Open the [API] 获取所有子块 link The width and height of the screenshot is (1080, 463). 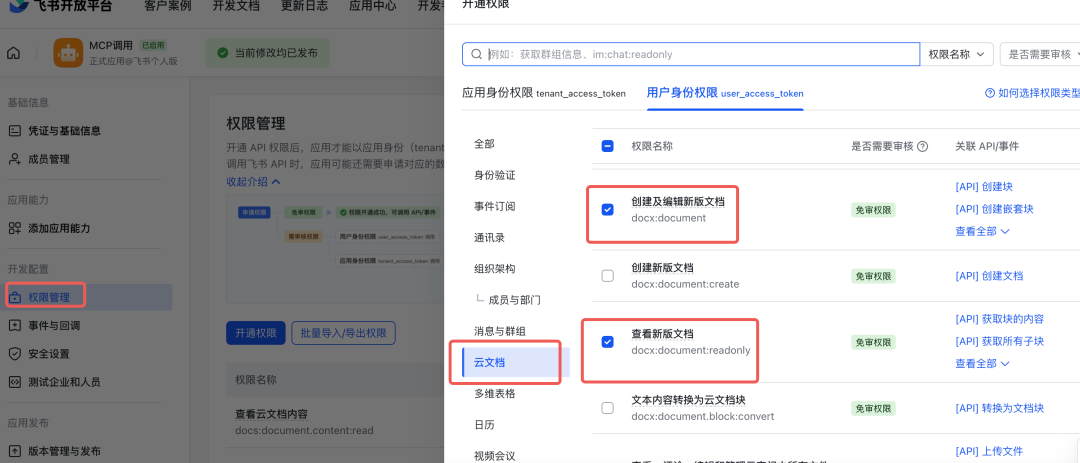pos(999,341)
